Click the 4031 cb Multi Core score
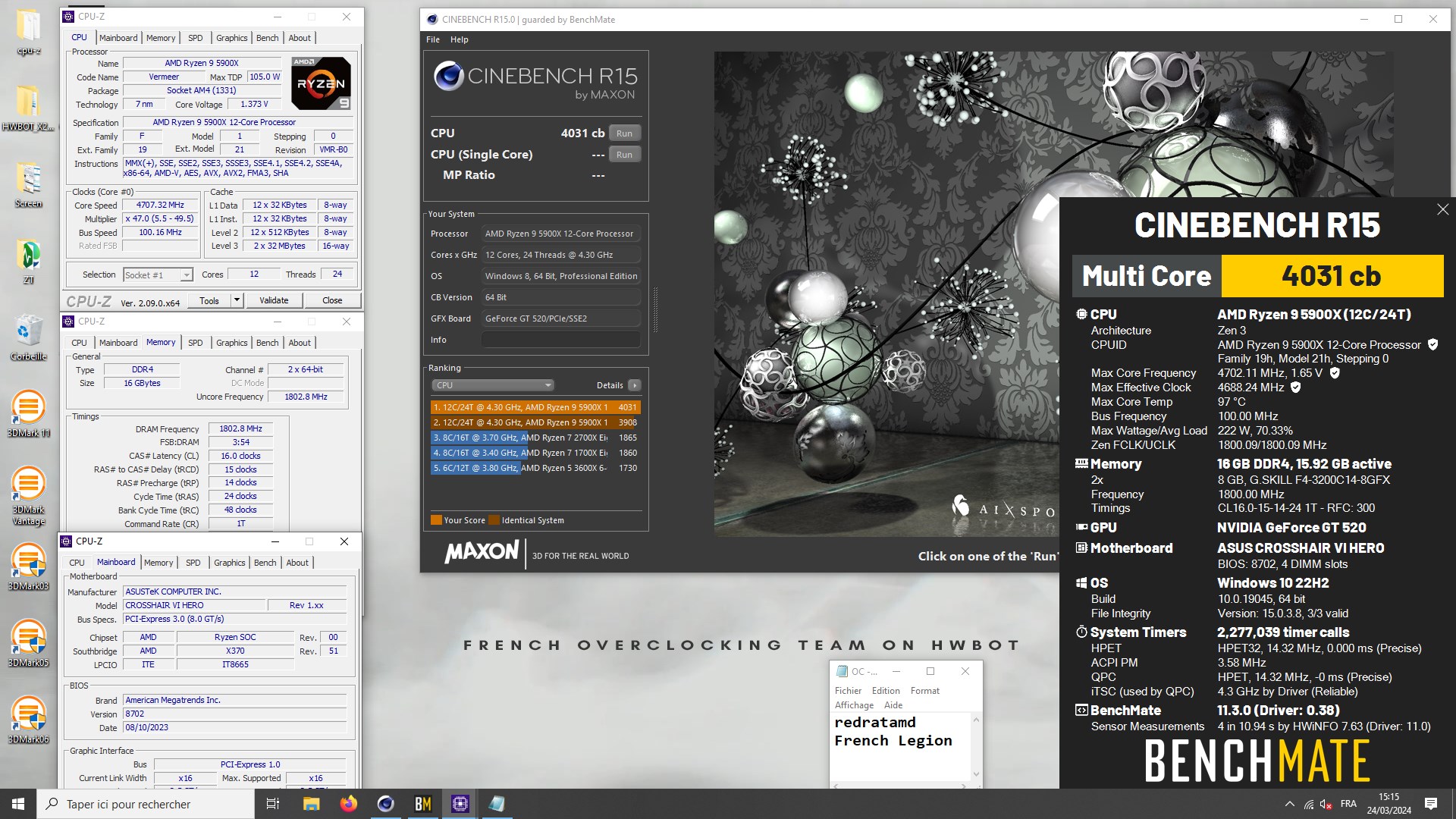The image size is (1456, 819). 1332,276
